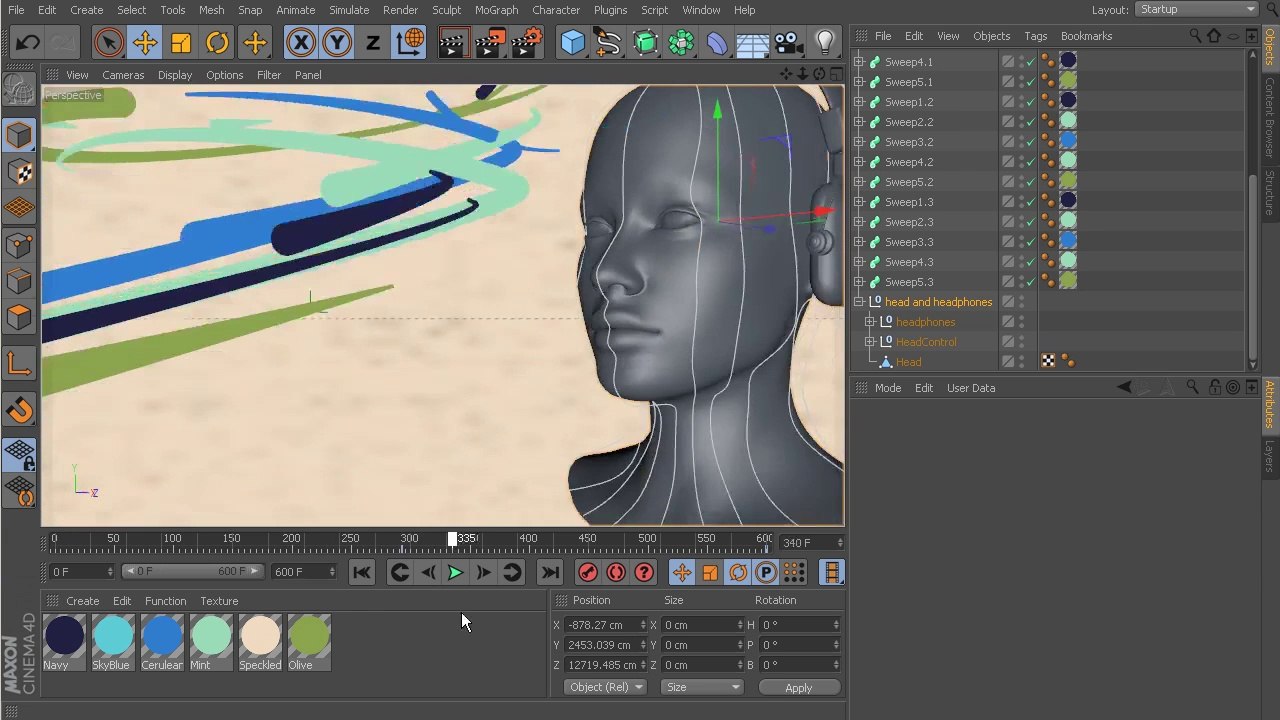Expand the headphones object tree

(870, 322)
